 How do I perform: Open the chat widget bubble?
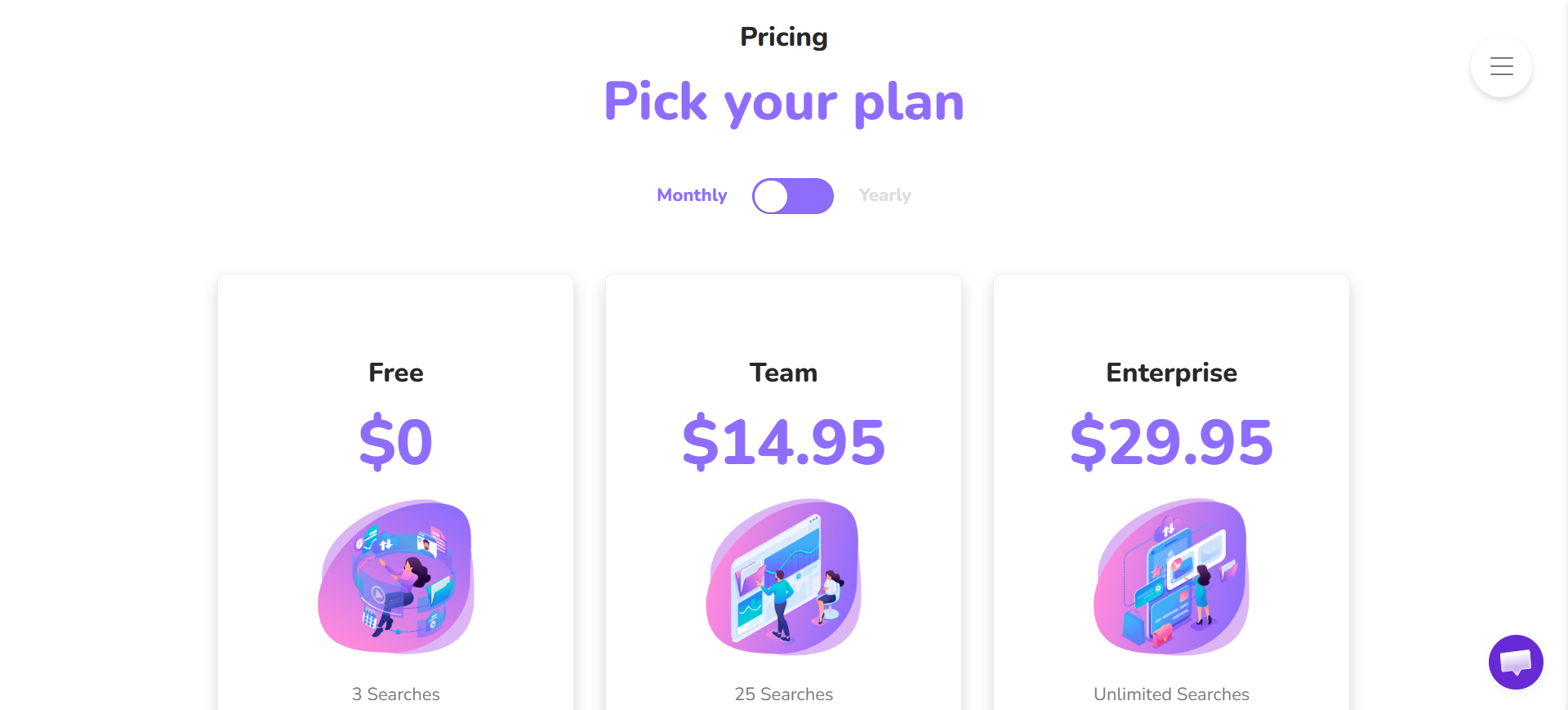point(1516,662)
